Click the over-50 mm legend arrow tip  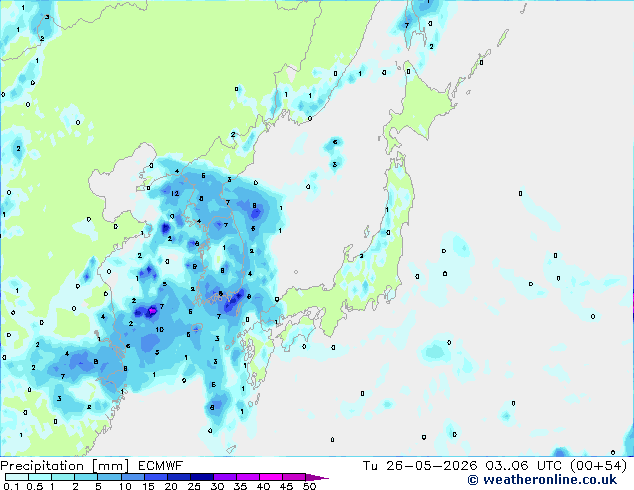pyautogui.click(x=317, y=477)
